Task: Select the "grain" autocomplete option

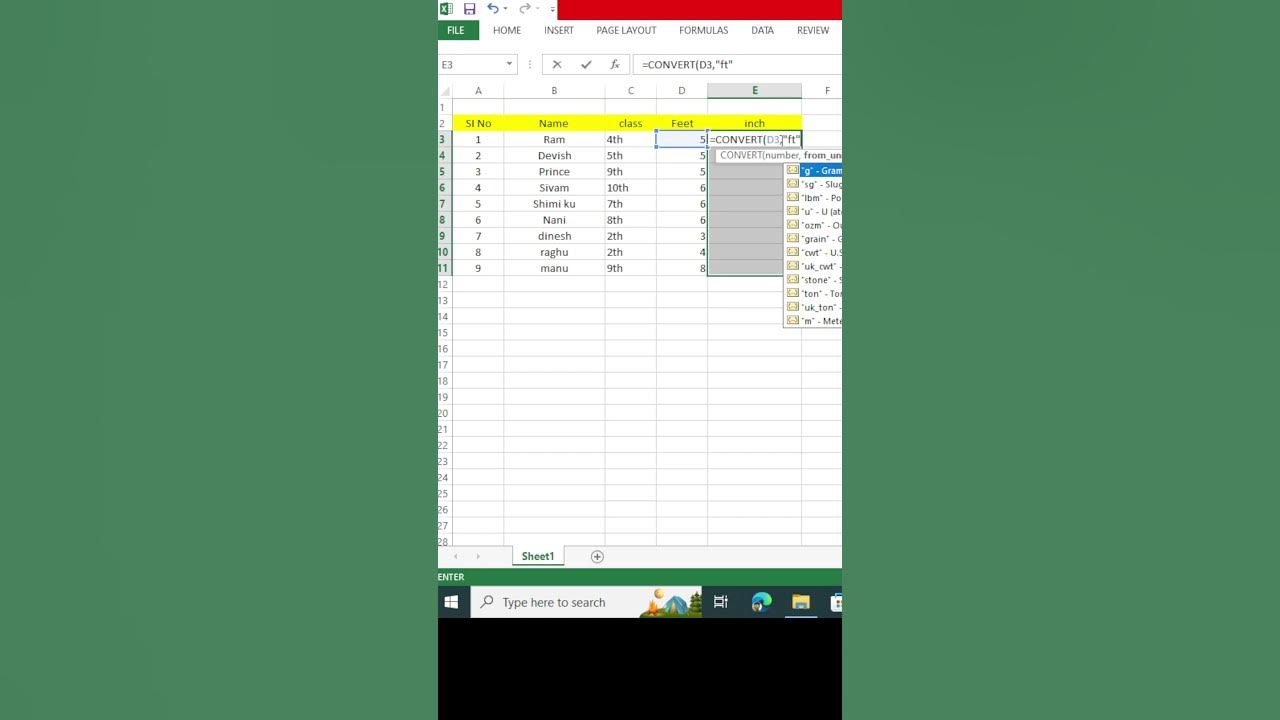Action: [x=813, y=239]
